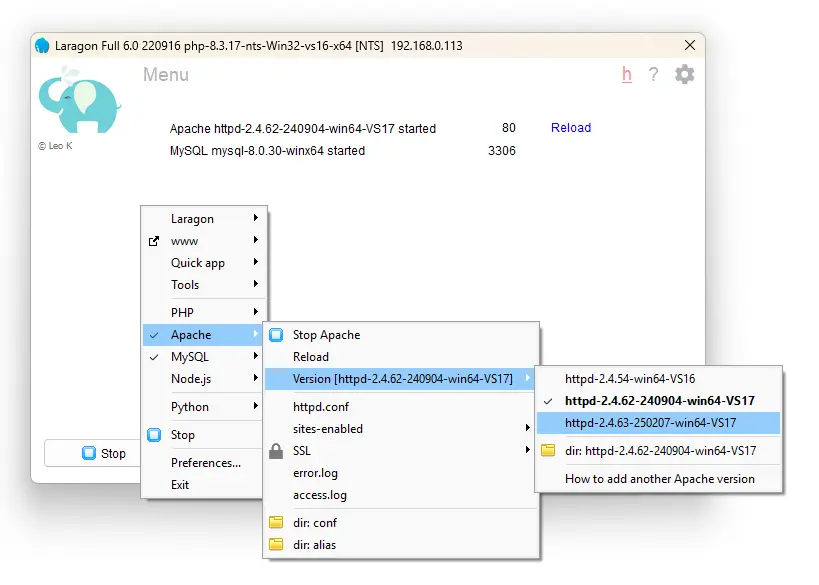
Task: Click the Apache port number 80
Action: 509,128
